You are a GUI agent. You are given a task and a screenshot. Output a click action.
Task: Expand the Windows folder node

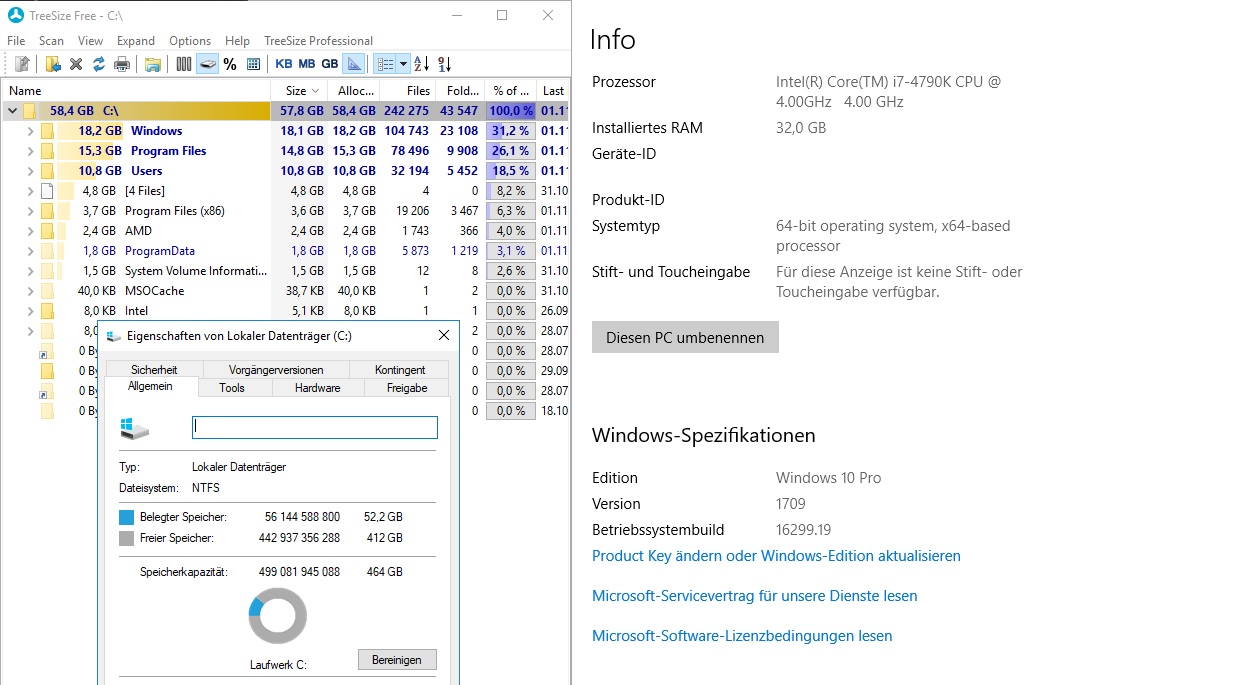pos(30,131)
